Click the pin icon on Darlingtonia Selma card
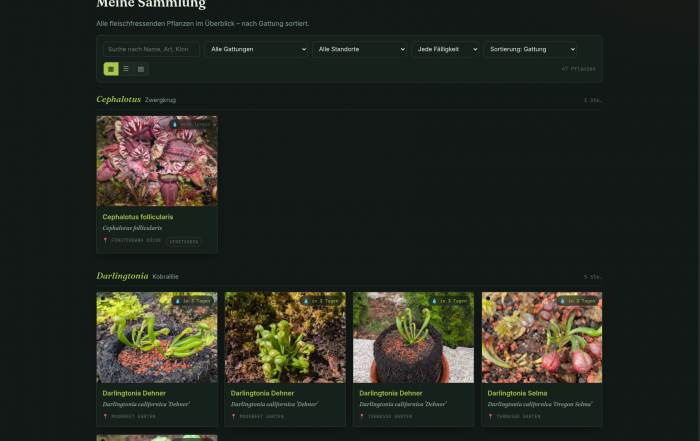 coord(490,416)
